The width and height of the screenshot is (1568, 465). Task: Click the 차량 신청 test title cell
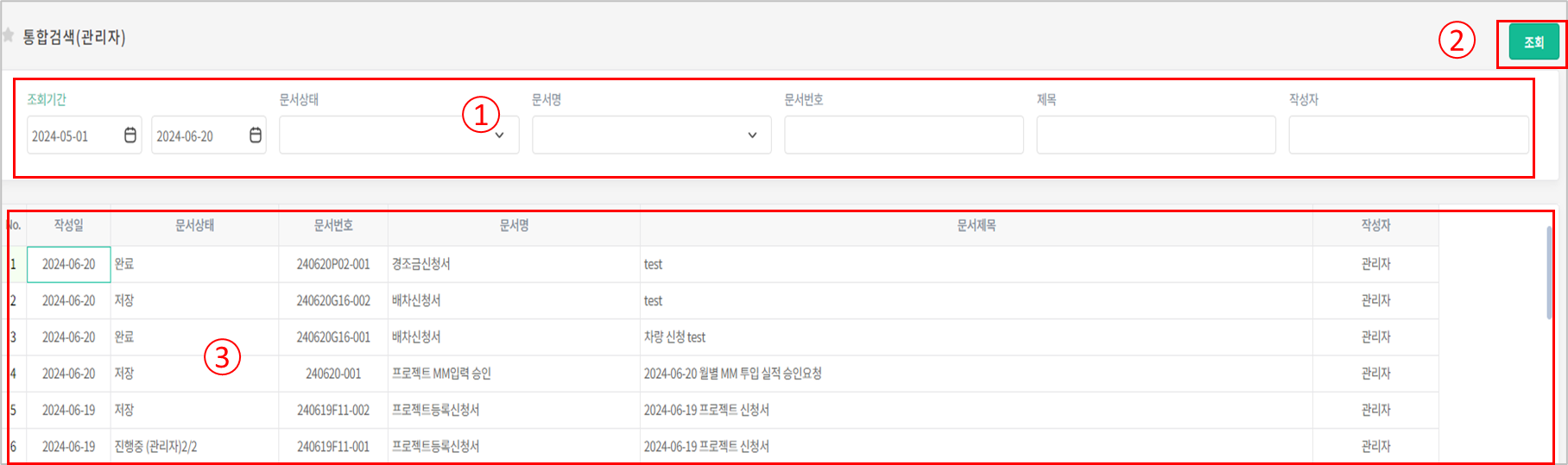(674, 337)
